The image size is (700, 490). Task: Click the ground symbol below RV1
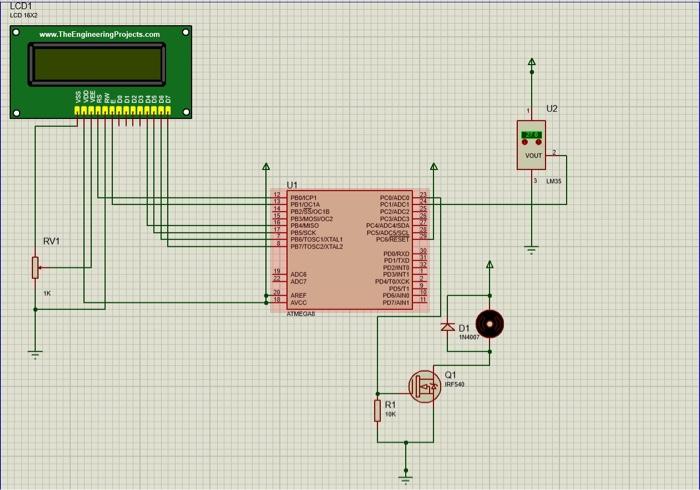[35, 354]
